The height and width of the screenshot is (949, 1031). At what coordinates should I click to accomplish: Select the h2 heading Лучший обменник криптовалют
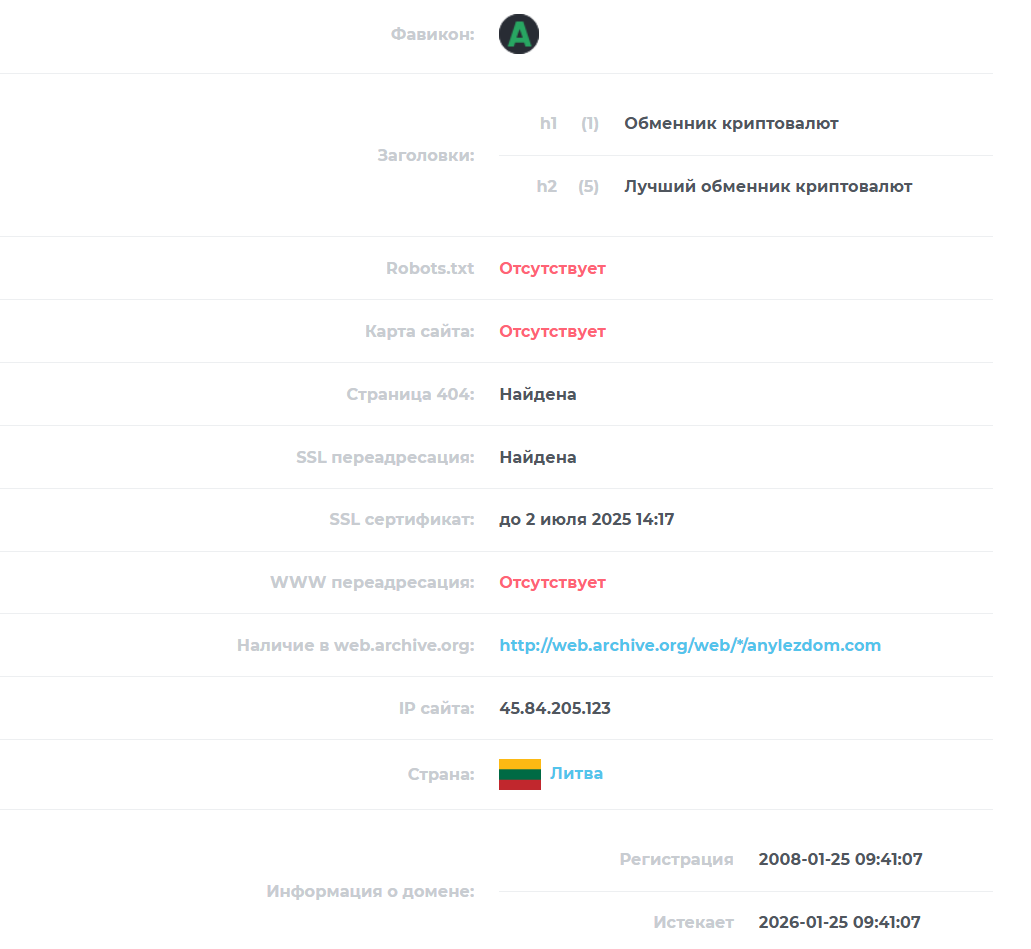[x=768, y=187]
